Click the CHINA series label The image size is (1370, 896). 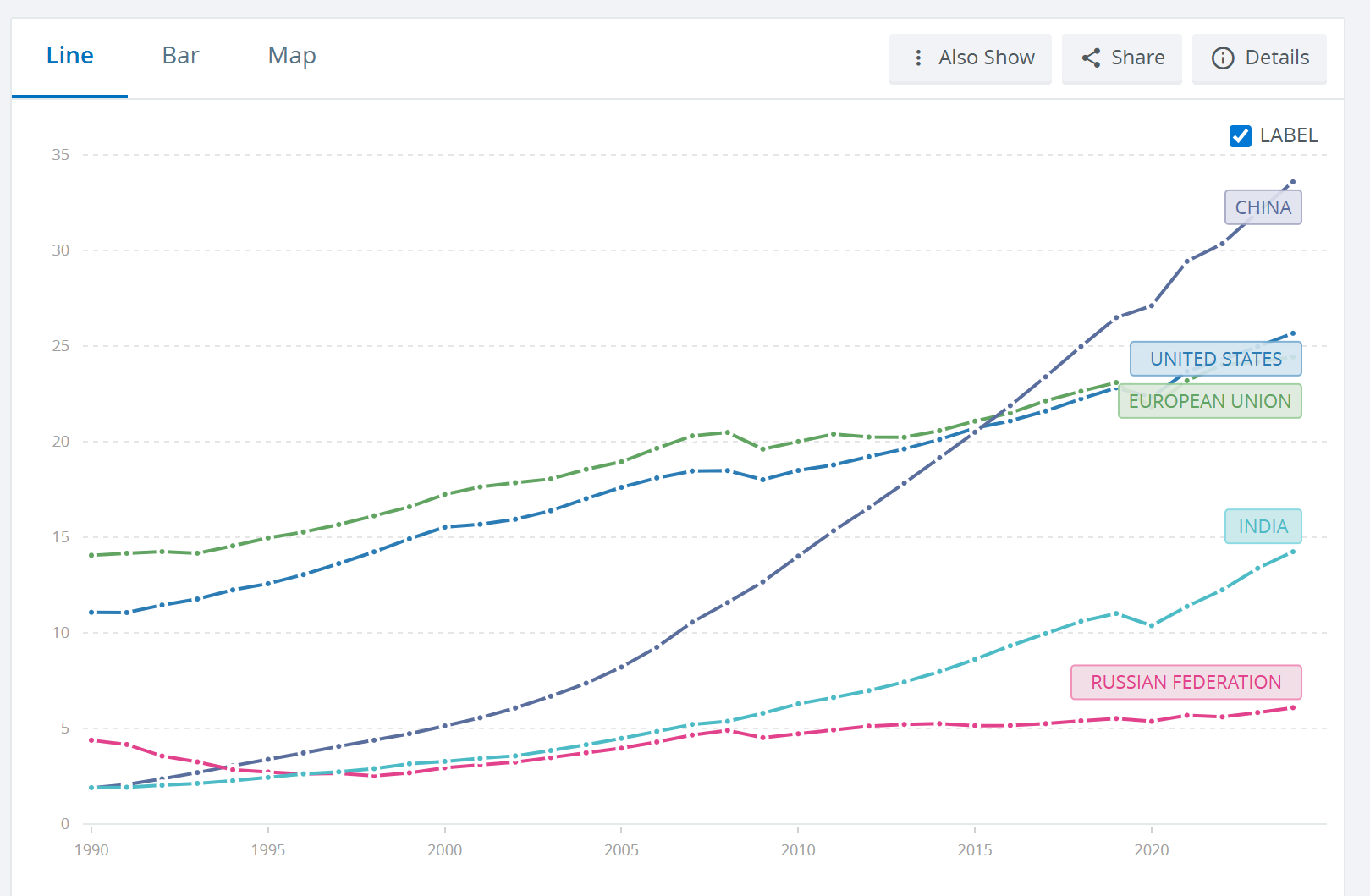1263,207
